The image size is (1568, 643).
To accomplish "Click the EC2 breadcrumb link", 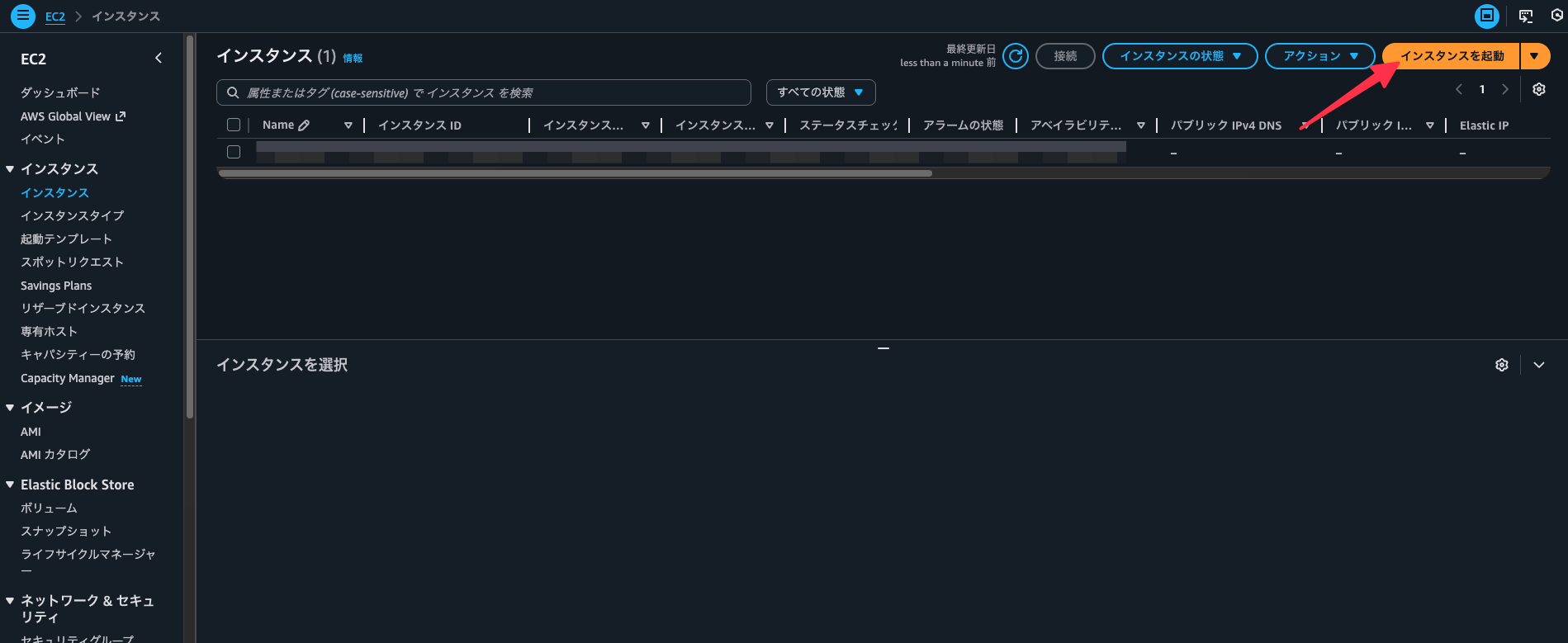I will (x=54, y=17).
